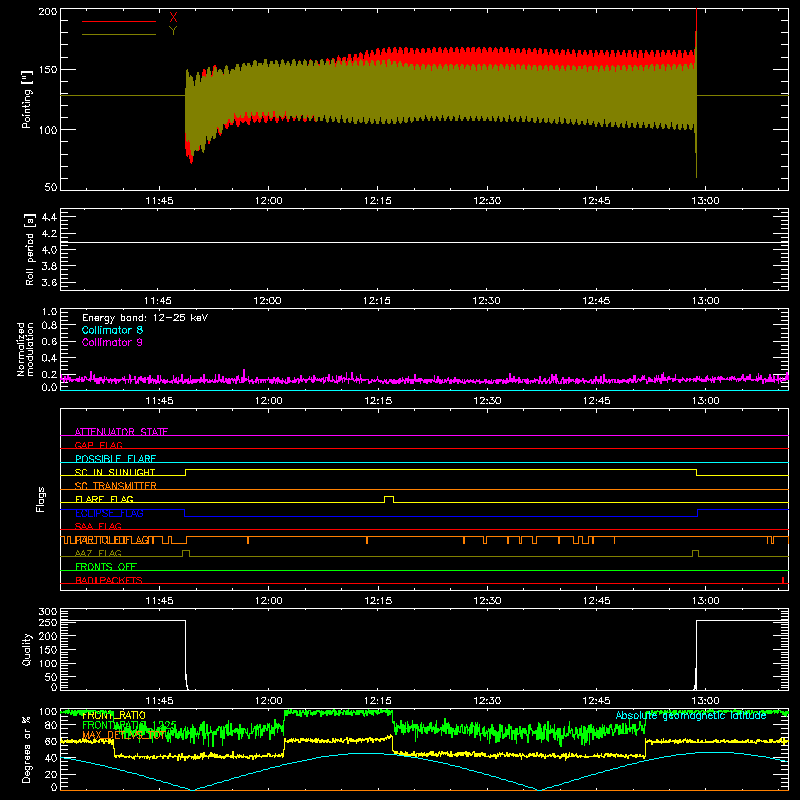Click the Quality drop edge near 11:48

pos(186,655)
